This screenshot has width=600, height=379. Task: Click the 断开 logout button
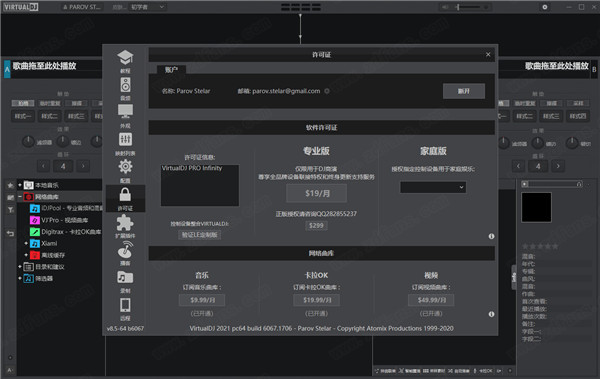[464, 91]
